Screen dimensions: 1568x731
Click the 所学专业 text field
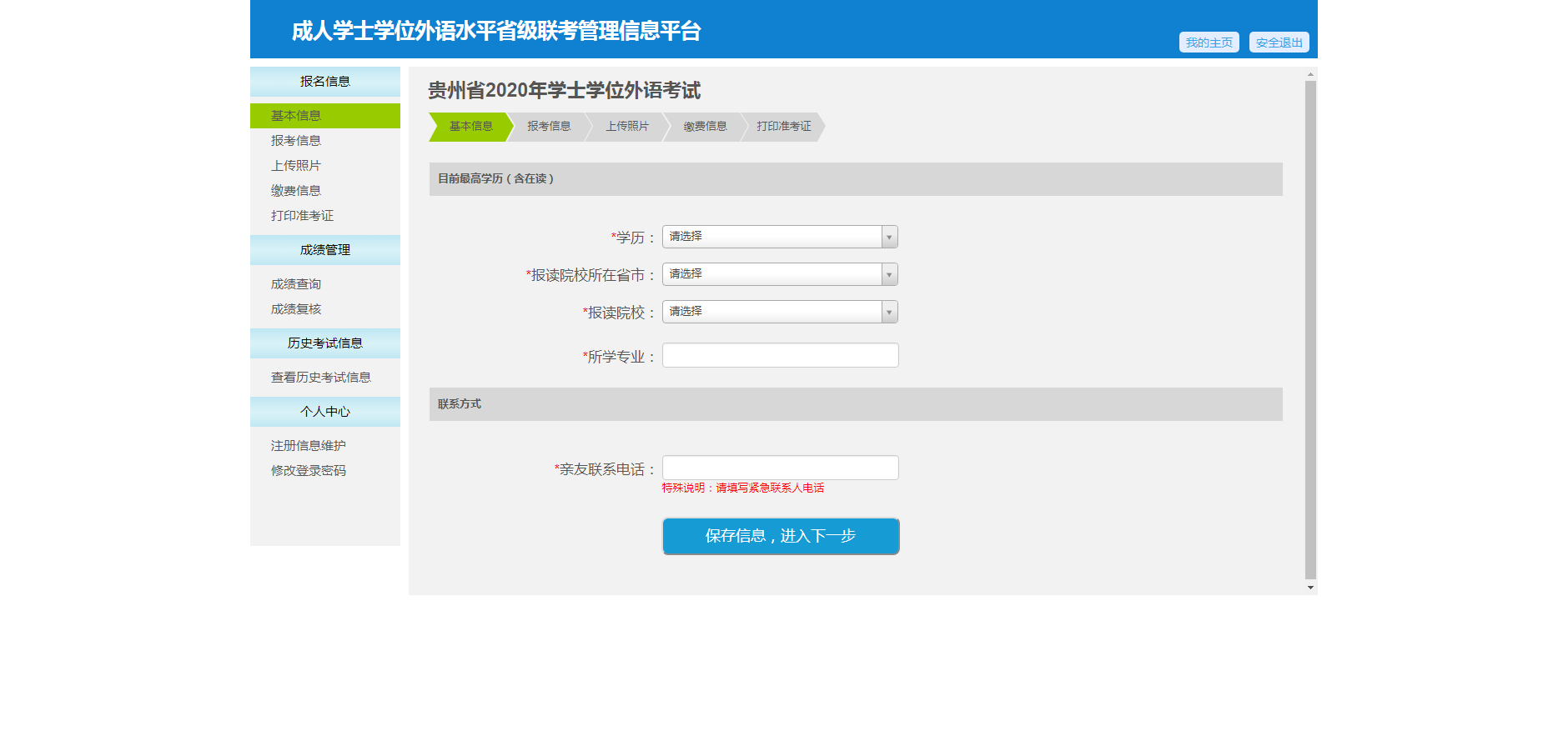pos(780,356)
